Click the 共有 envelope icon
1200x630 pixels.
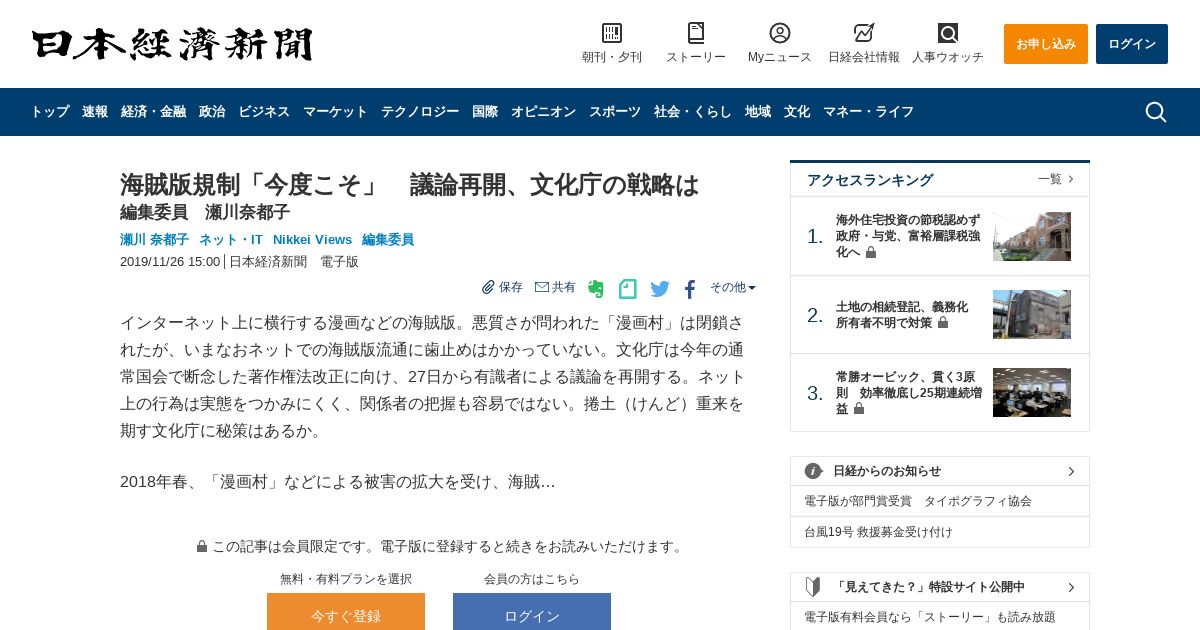(x=542, y=287)
